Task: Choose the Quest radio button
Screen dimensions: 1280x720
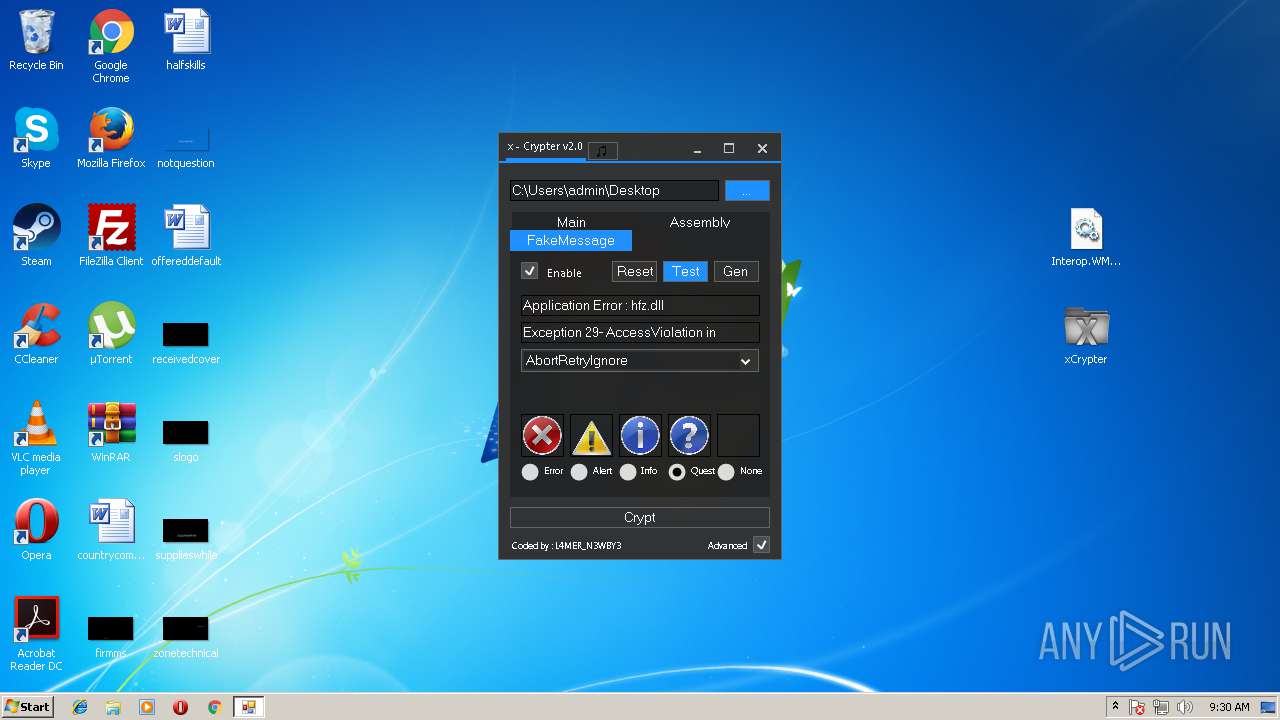Action: 677,472
